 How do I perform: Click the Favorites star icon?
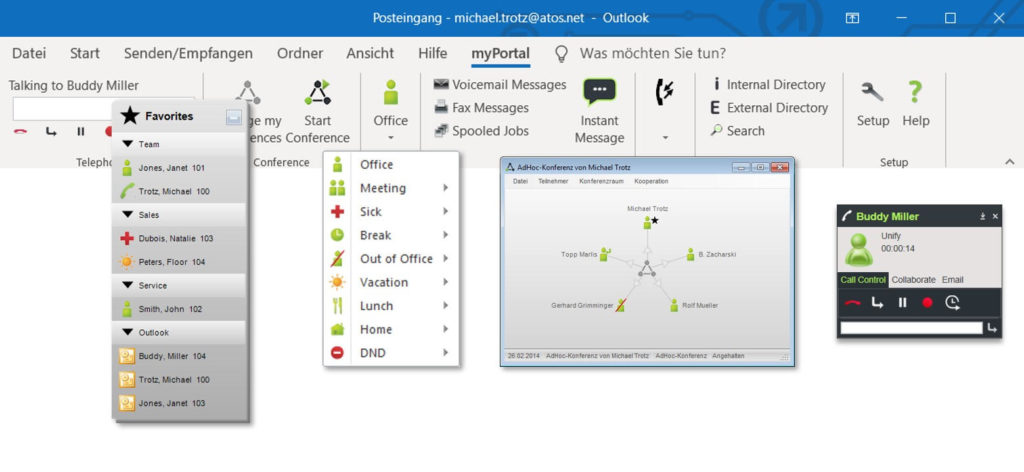130,116
